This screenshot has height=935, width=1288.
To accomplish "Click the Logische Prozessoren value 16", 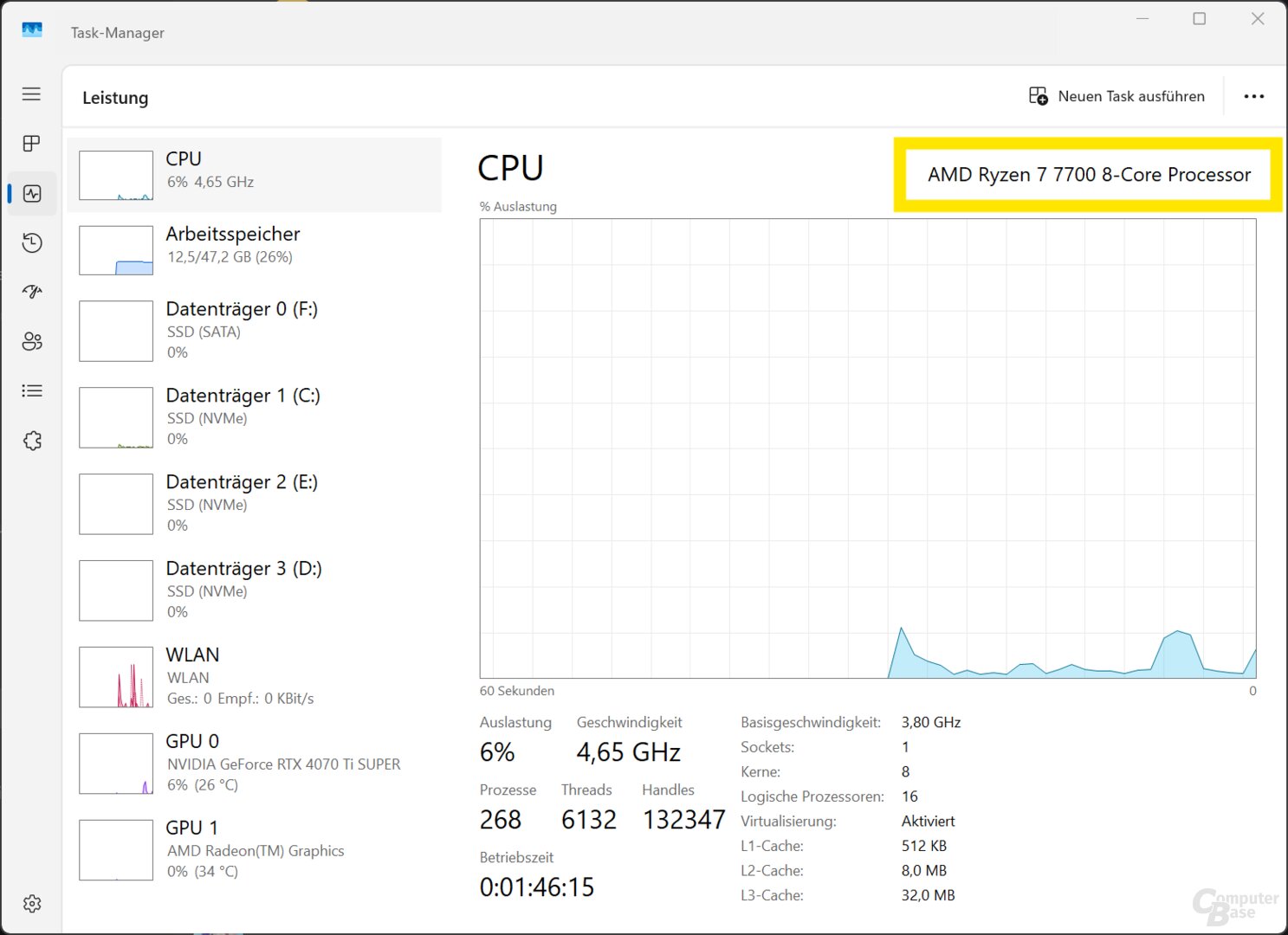I will [909, 796].
